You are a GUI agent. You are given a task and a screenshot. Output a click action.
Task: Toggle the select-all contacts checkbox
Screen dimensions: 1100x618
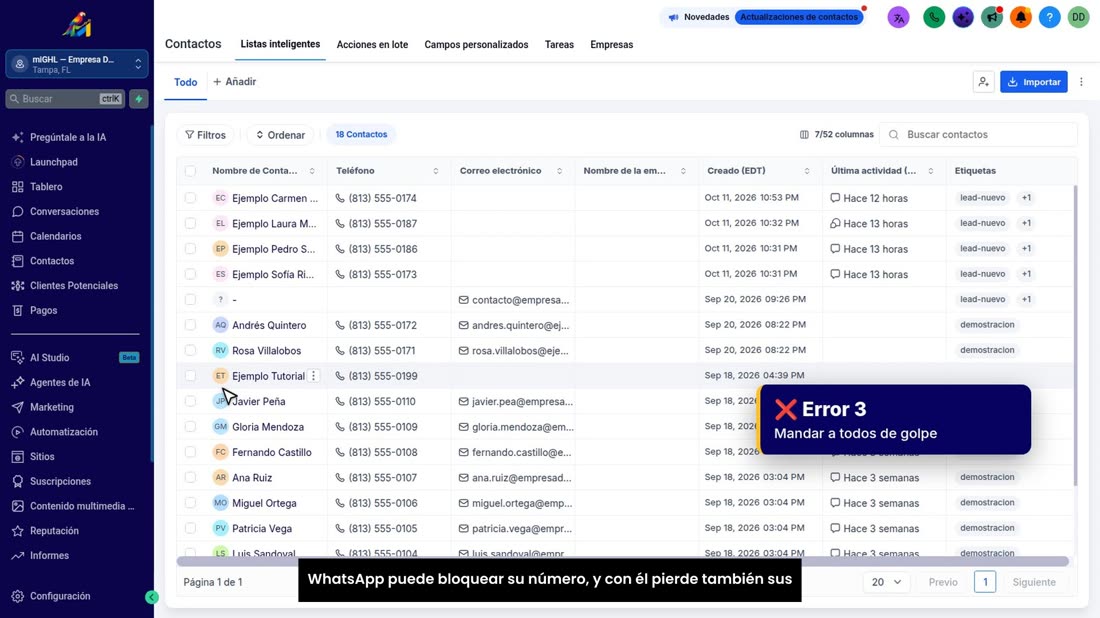click(x=190, y=171)
